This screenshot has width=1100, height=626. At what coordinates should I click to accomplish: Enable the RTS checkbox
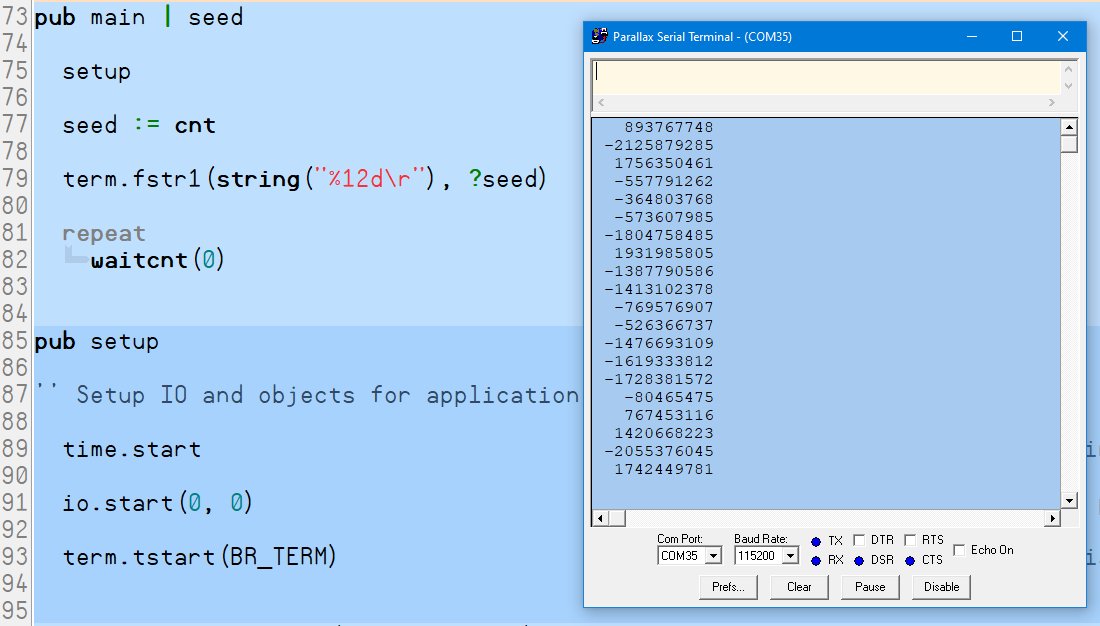910,541
